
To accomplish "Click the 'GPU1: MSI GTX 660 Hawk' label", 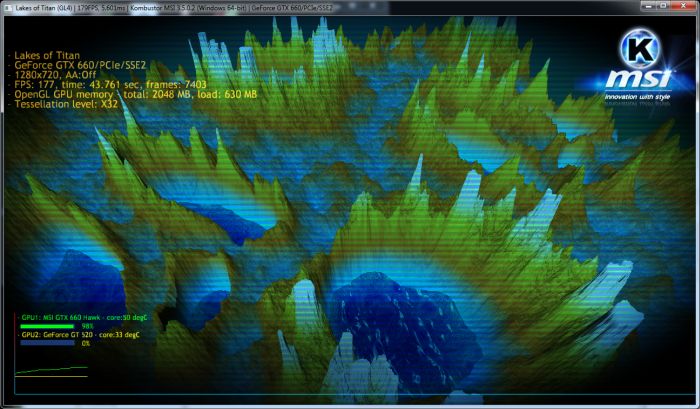I will pyautogui.click(x=84, y=317).
